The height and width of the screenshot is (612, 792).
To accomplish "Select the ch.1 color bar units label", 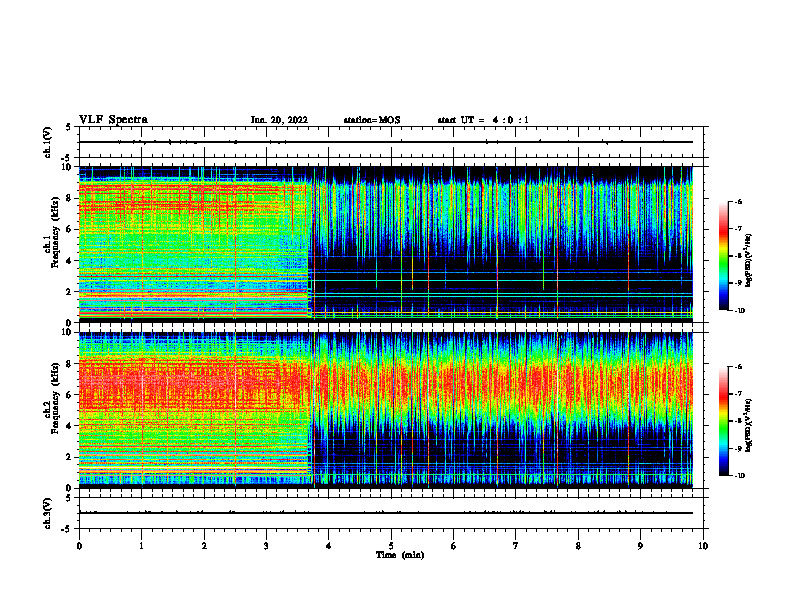I will tap(749, 260).
